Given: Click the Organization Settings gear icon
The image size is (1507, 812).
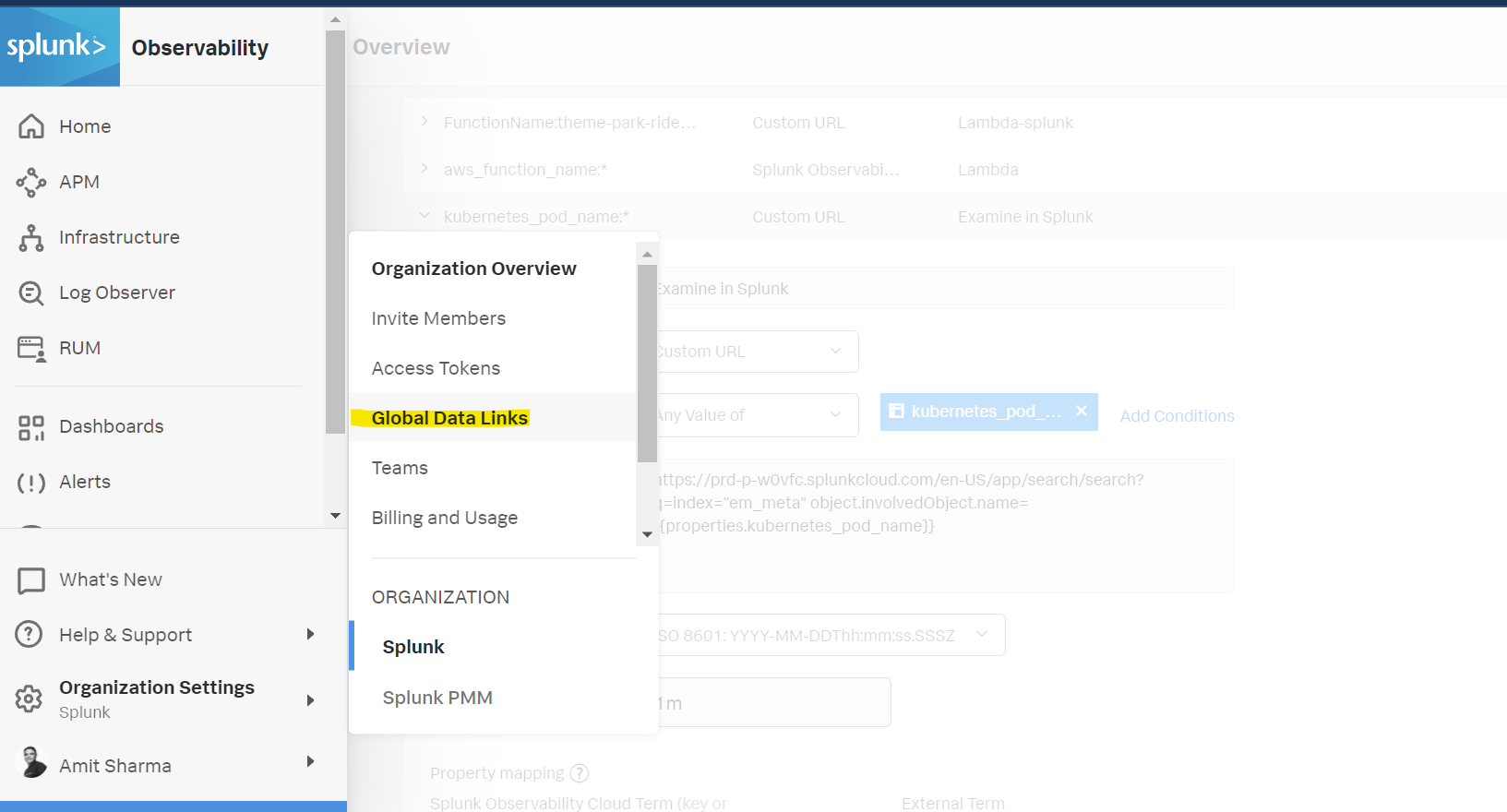Looking at the screenshot, I should 29,699.
